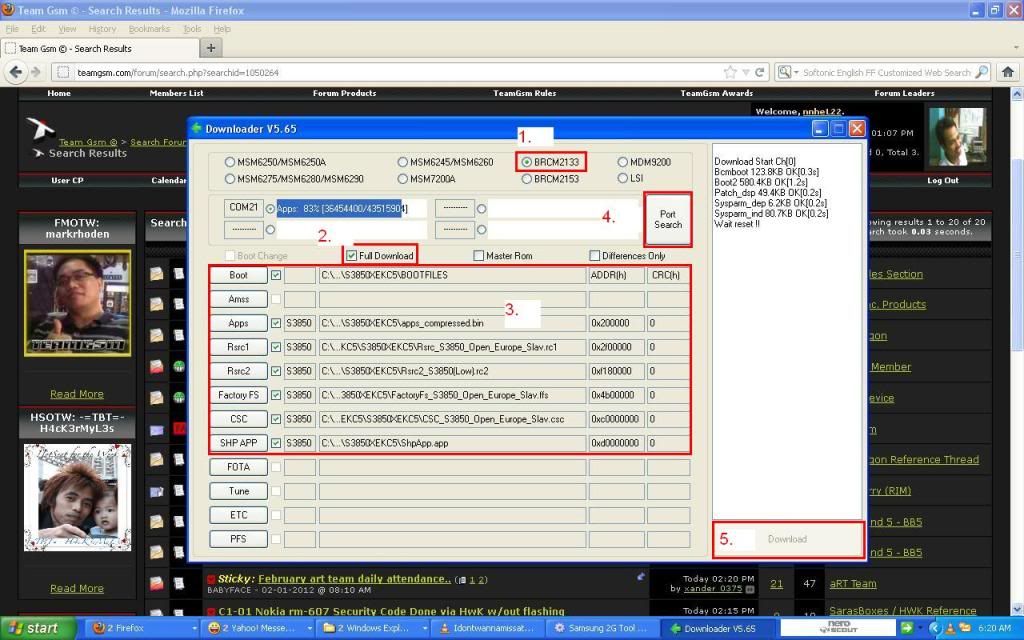Screen dimensions: 1024x640
Task: Expand hidden system tray icons
Action: (x=934, y=628)
